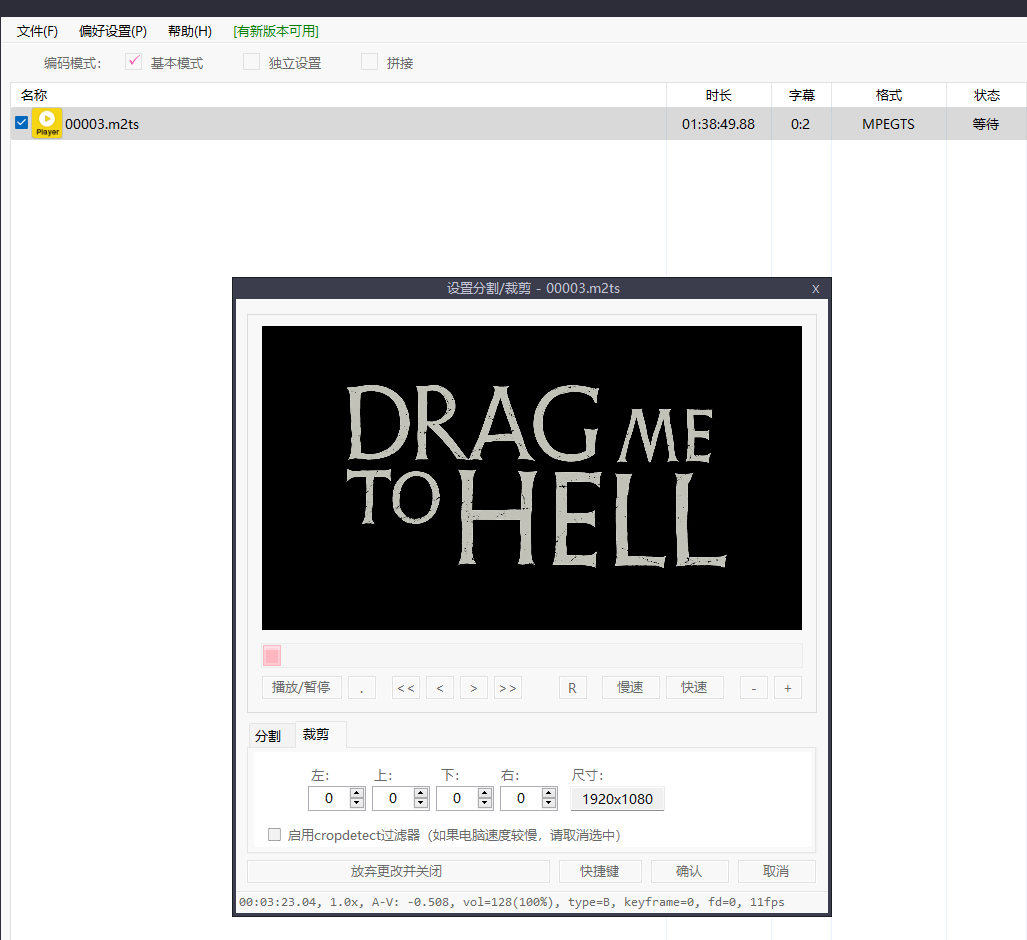1027x940 pixels.
Task: Click the < step backward button
Action: pos(440,687)
